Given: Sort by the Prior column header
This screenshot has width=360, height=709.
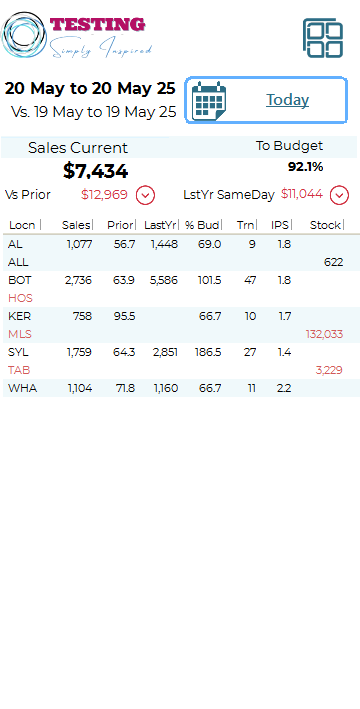Looking at the screenshot, I should pyautogui.click(x=121, y=225).
